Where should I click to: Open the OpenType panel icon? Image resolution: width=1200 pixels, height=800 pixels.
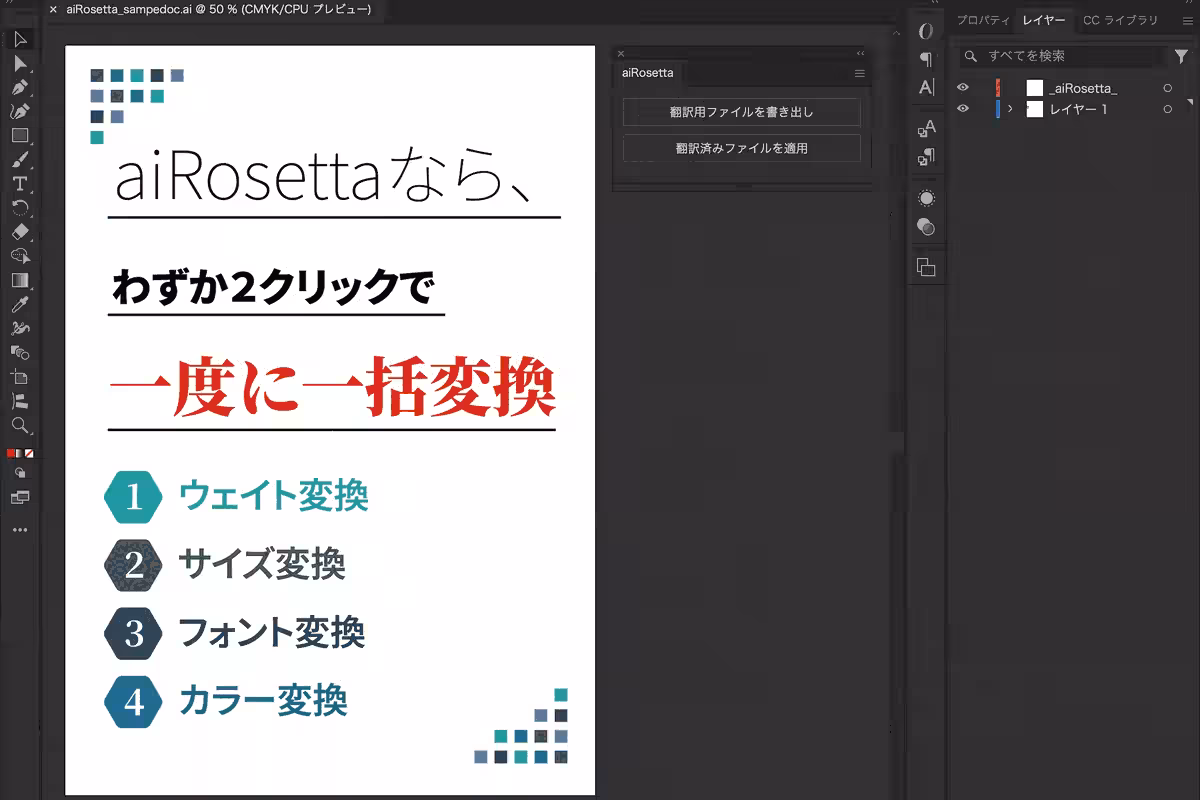pyautogui.click(x=926, y=31)
